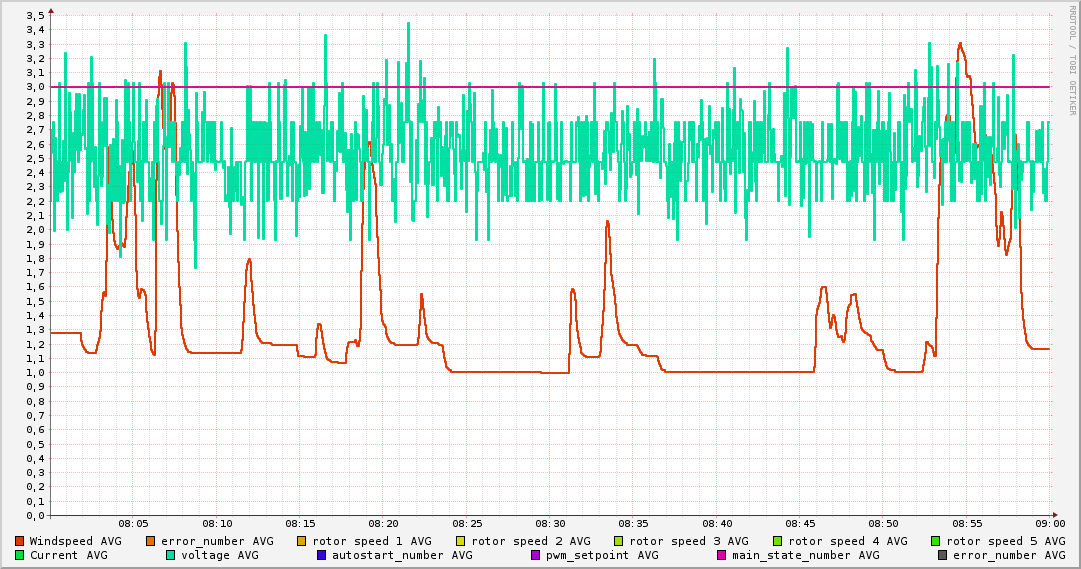Click the 09:00 time axis label

pos(1049,524)
